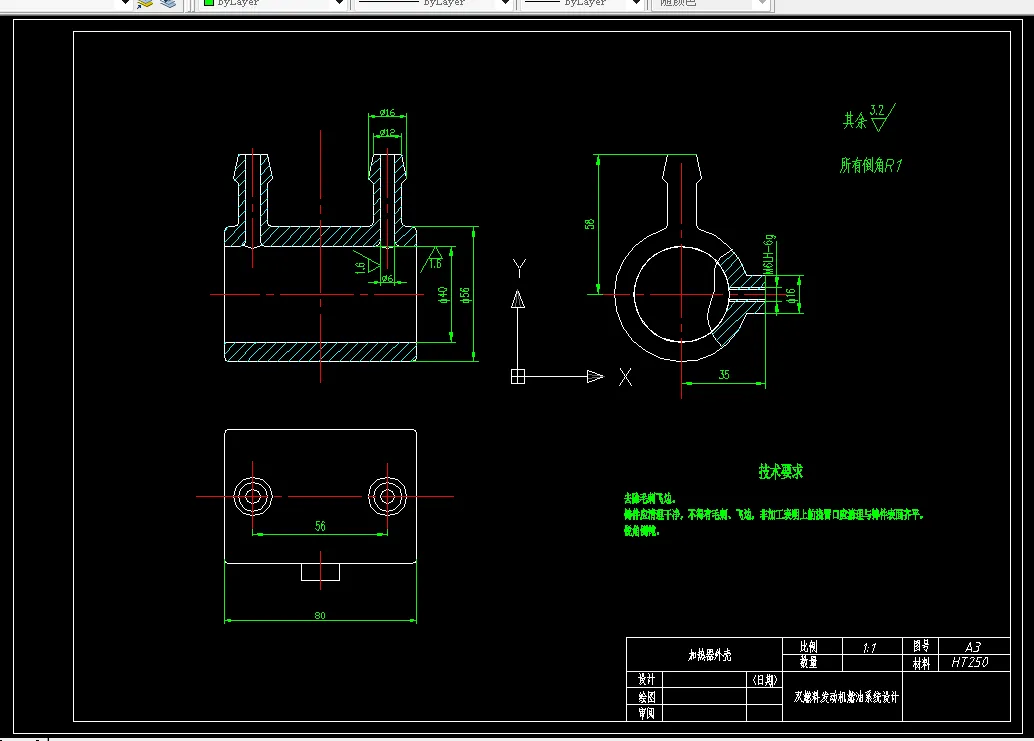The width and height of the screenshot is (1034, 741).
Task: Click the 绘图 row label
Action: [x=645, y=696]
